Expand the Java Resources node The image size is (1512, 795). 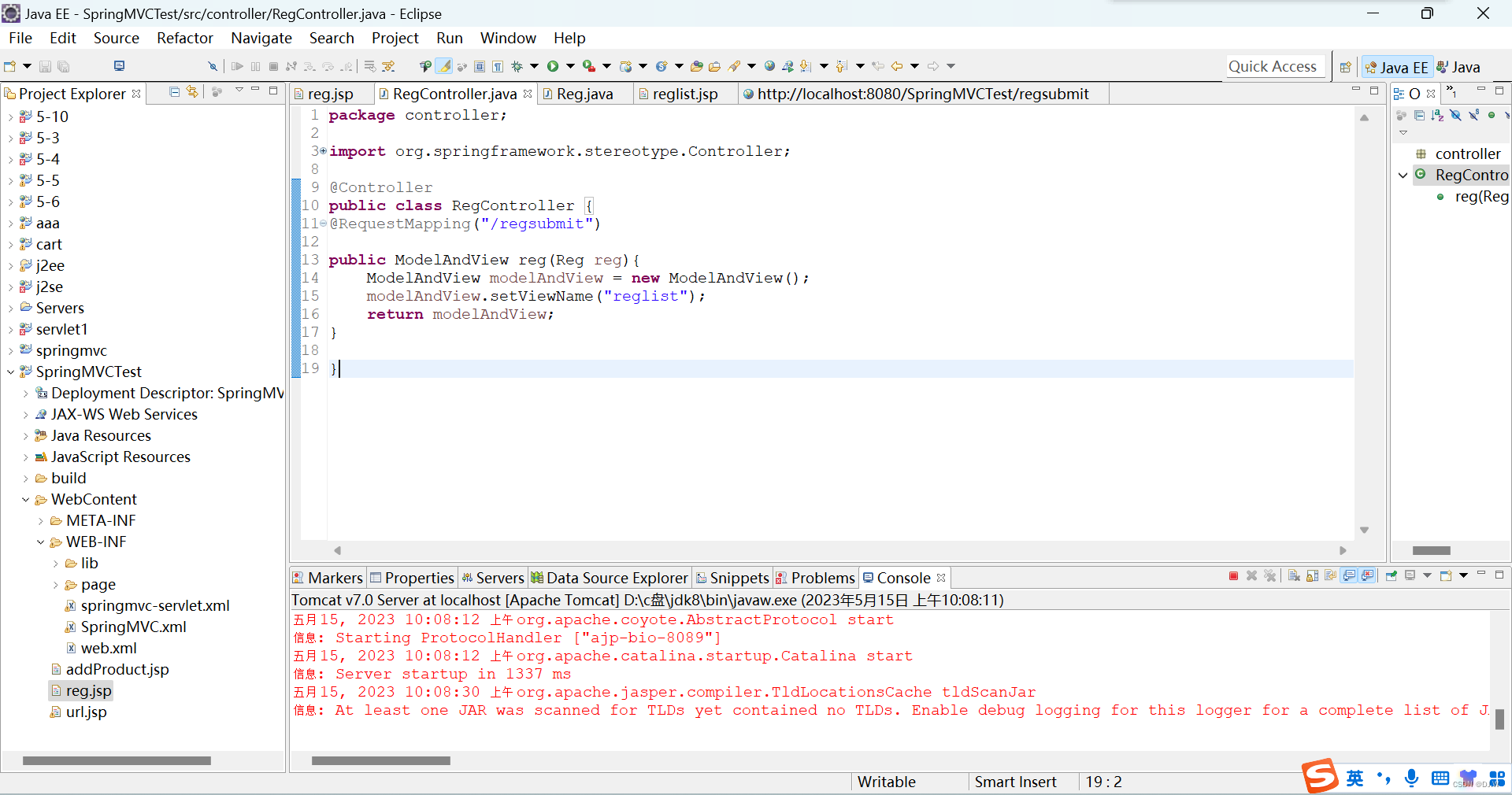25,435
